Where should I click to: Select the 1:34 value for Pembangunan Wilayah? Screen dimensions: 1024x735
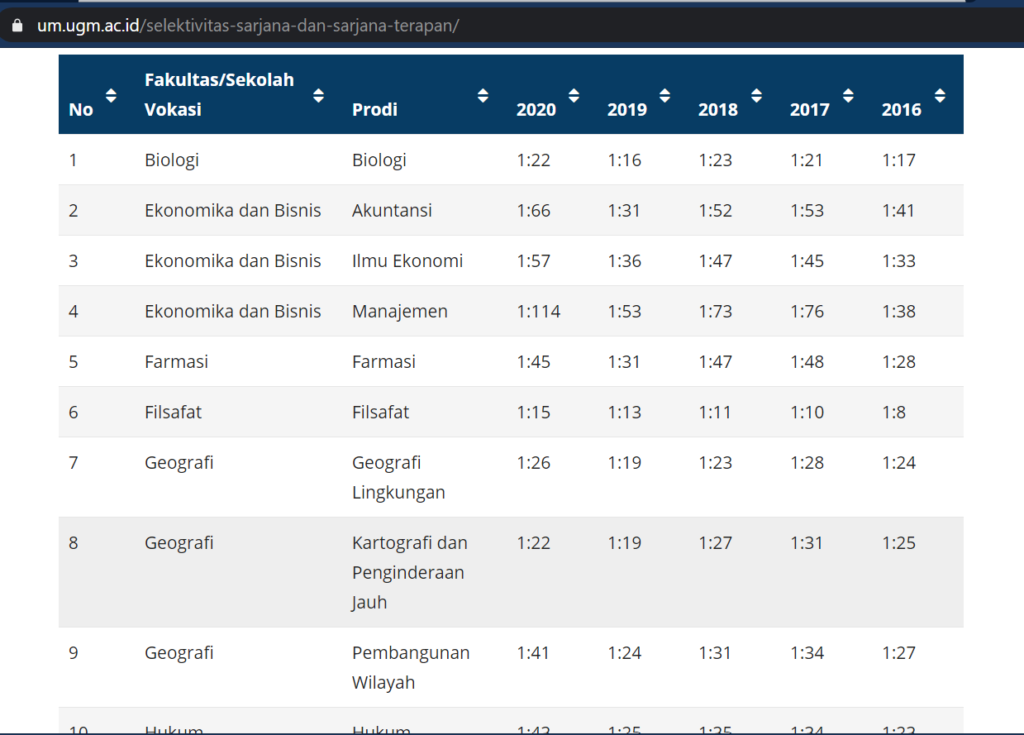(807, 653)
